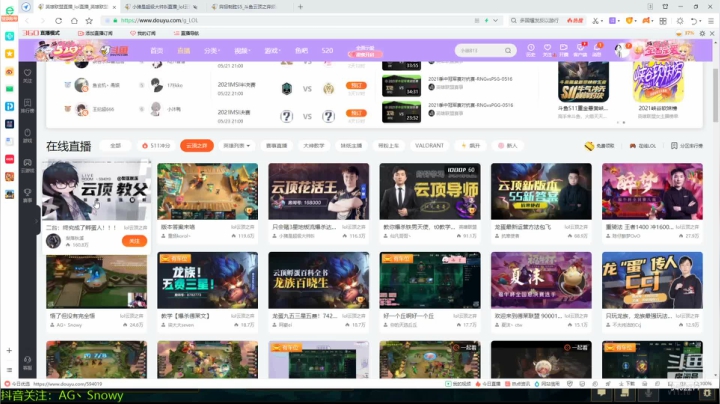Open 直播导航 in 360 bar
Viewport: 720px width, 404px height.
(x=186, y=34)
